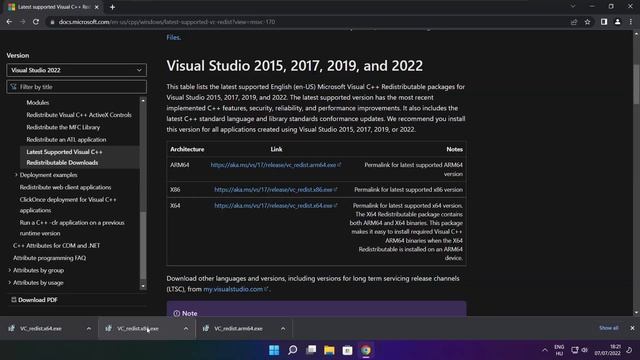Download the X64 vc_redist link
This screenshot has height=360, width=640.
tap(276, 205)
